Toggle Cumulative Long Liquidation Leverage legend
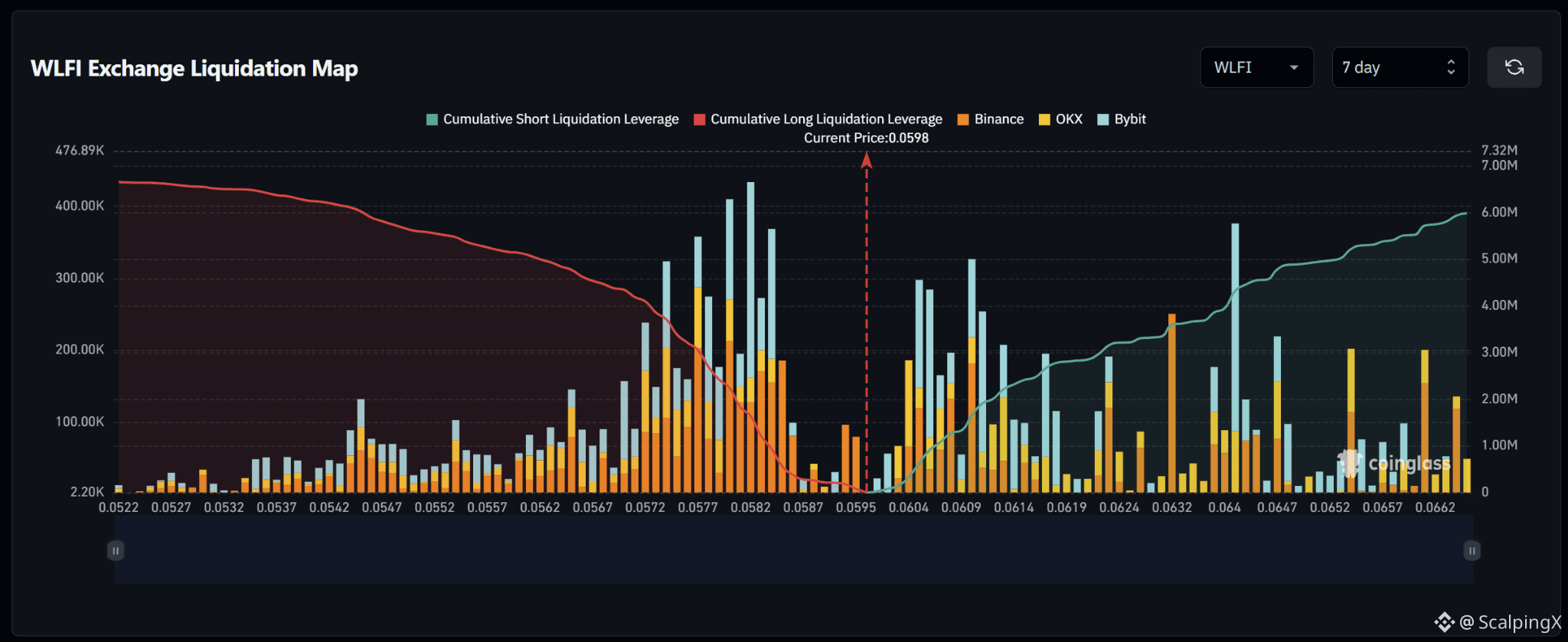Screen dimensions: 1568x642 click(x=818, y=119)
